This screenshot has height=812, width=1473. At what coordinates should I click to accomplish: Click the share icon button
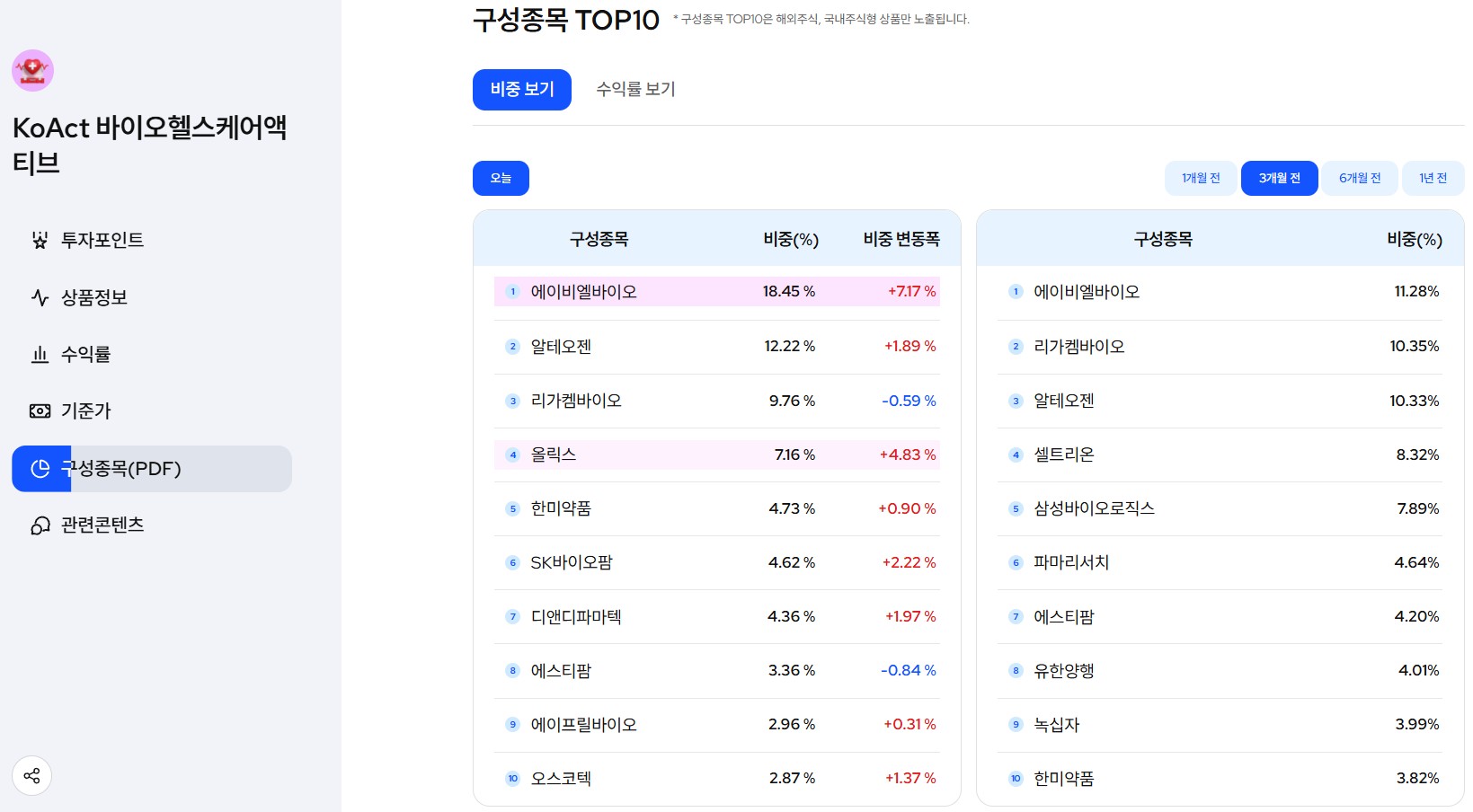[31, 776]
